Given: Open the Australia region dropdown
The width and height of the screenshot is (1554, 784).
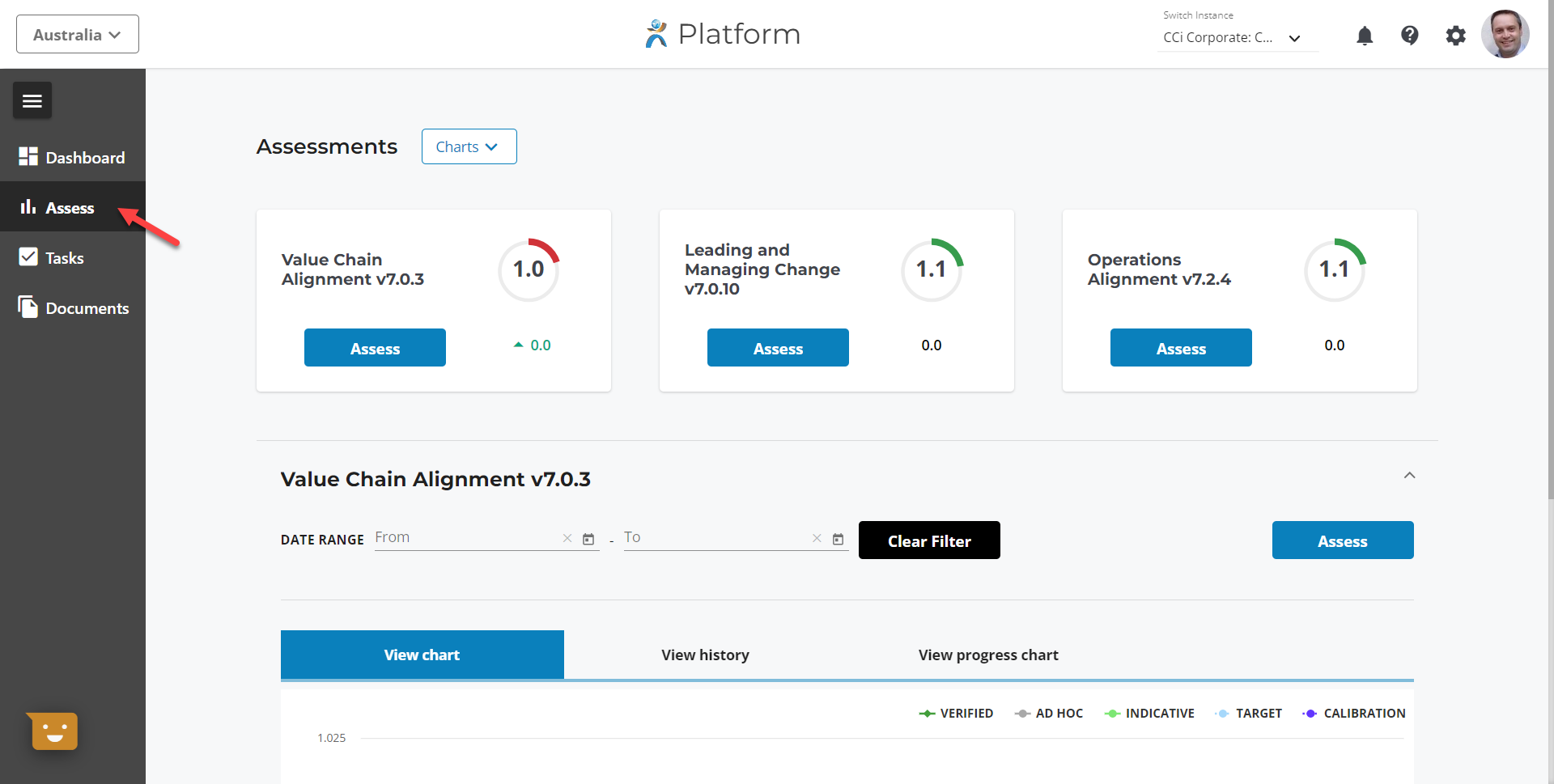Looking at the screenshot, I should (x=78, y=34).
